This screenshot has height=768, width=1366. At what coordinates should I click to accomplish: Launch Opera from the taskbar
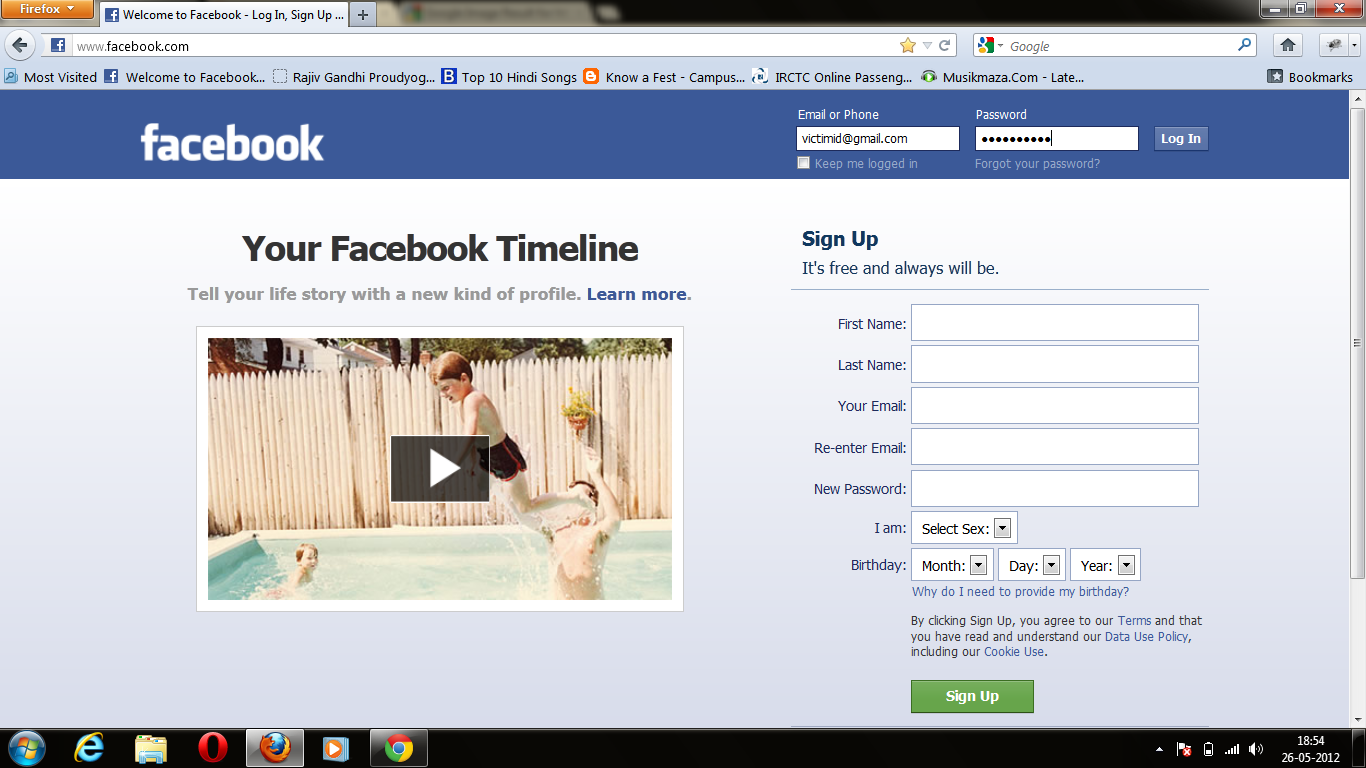point(212,748)
